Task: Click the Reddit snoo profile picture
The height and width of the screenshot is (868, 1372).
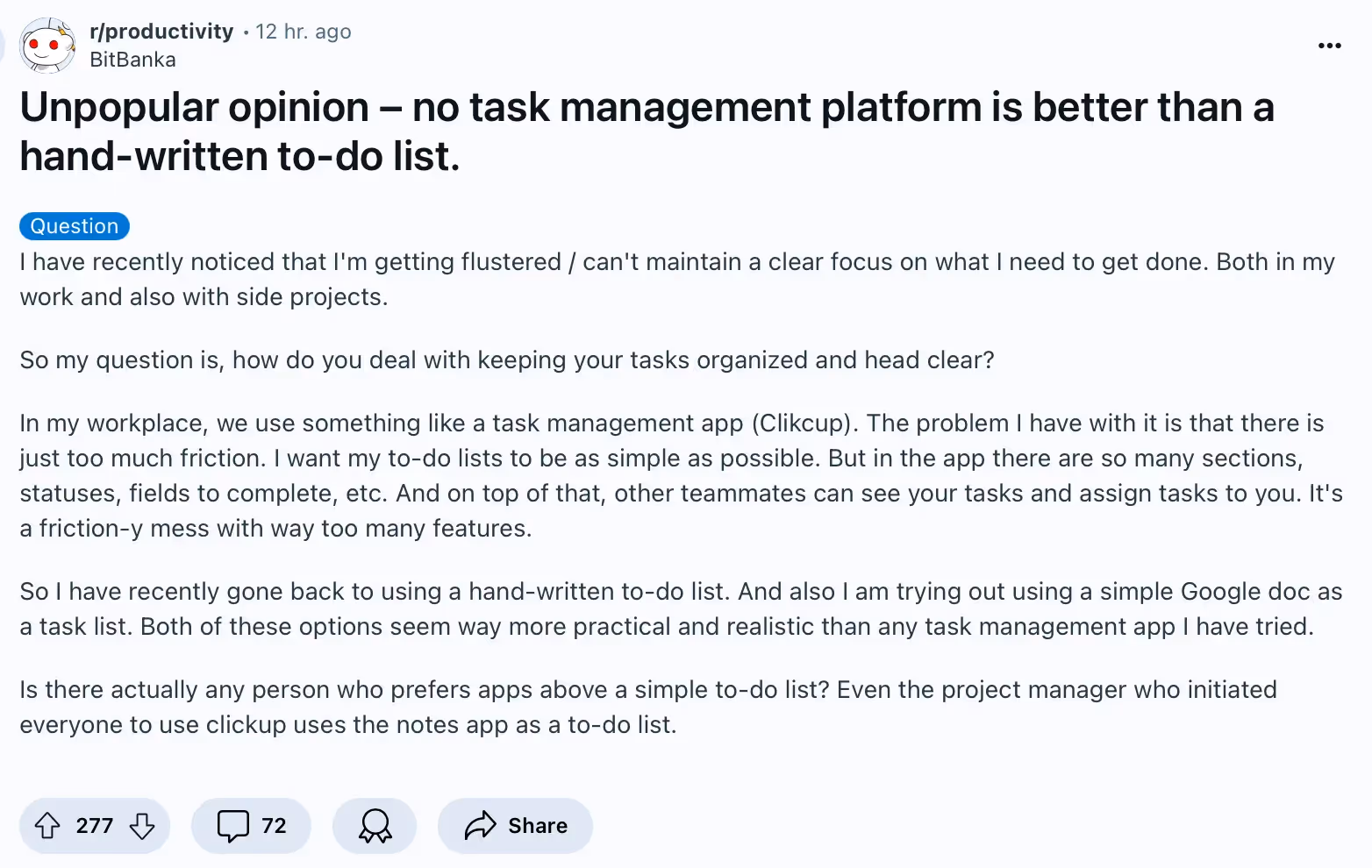Action: click(46, 45)
